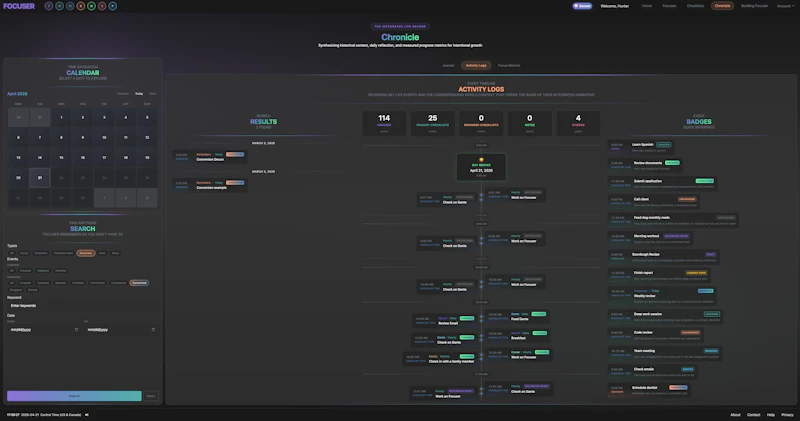
Task: Select April 20 in the calendar
Action: (x=18, y=178)
